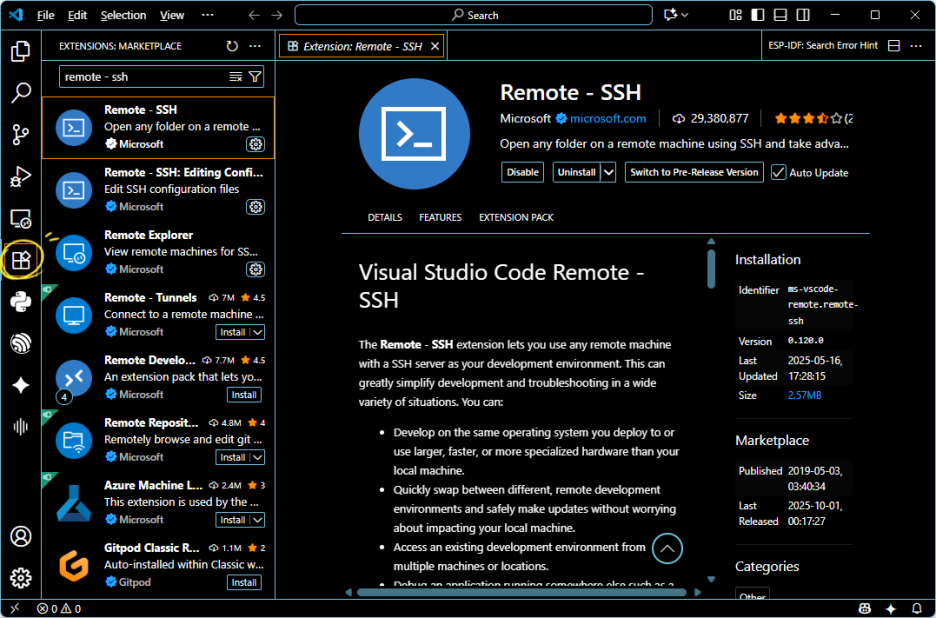Disable the Remote - SSH extension

tap(522, 172)
